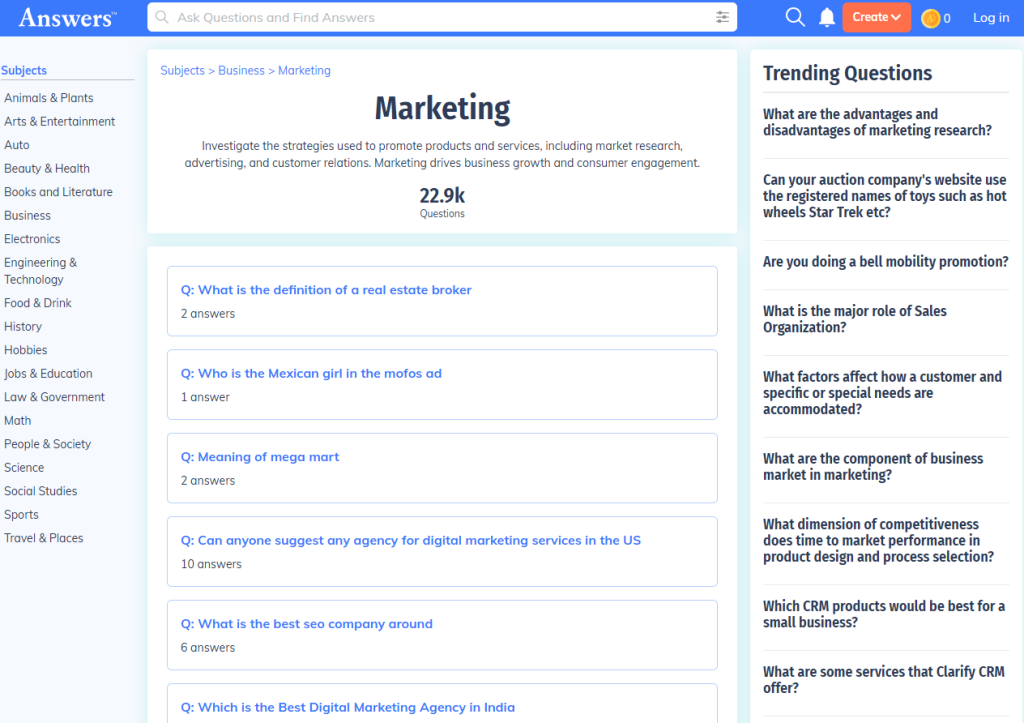The width and height of the screenshot is (1024, 723).
Task: Go to Business breadcrumb link
Action: pos(241,71)
